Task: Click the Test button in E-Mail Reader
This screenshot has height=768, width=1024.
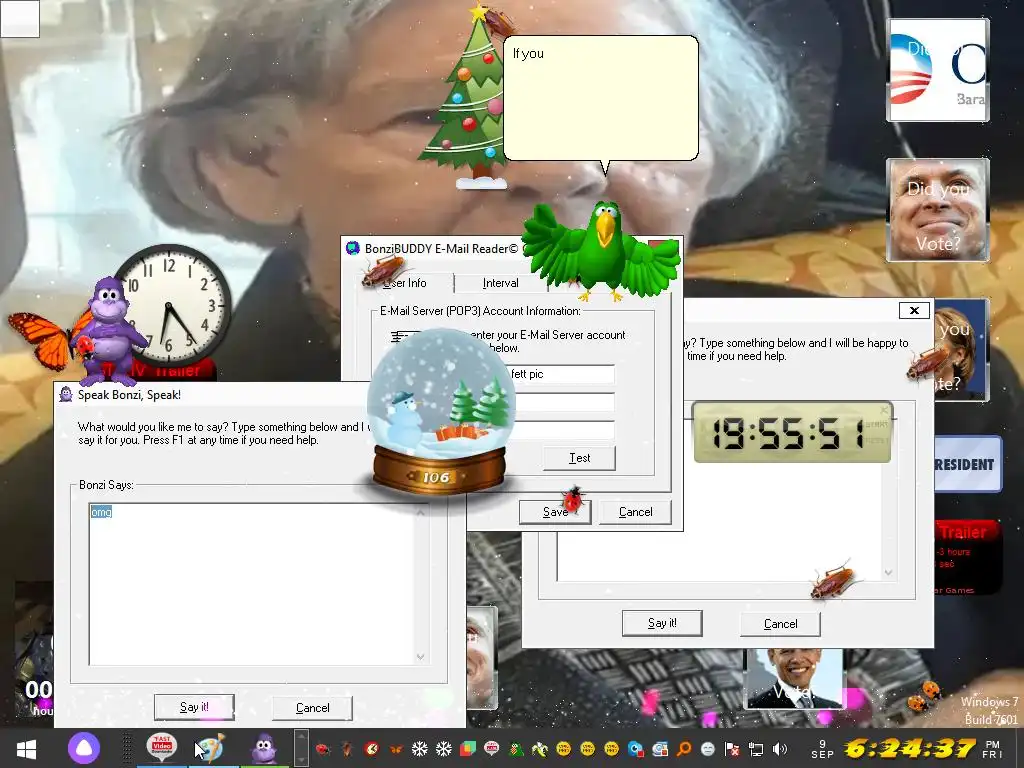Action: [579, 458]
